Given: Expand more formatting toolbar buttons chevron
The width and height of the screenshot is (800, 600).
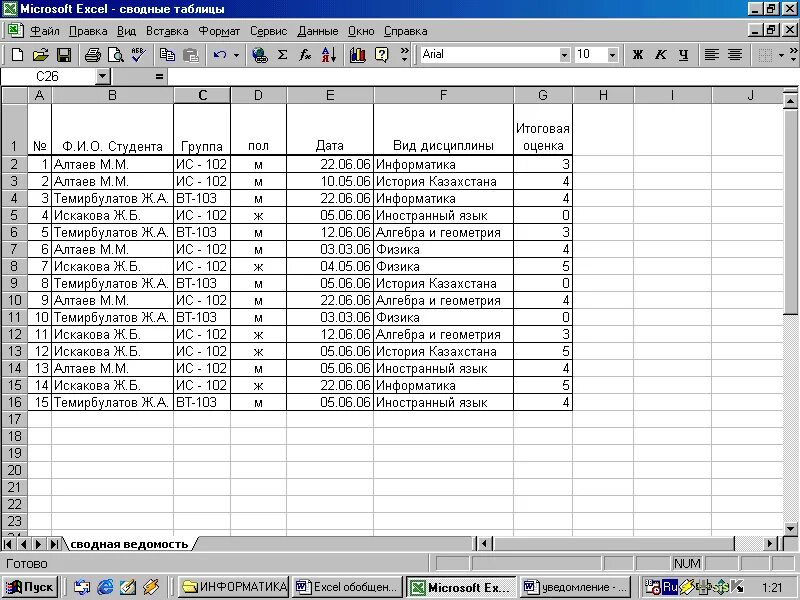Looking at the screenshot, I should tap(793, 55).
